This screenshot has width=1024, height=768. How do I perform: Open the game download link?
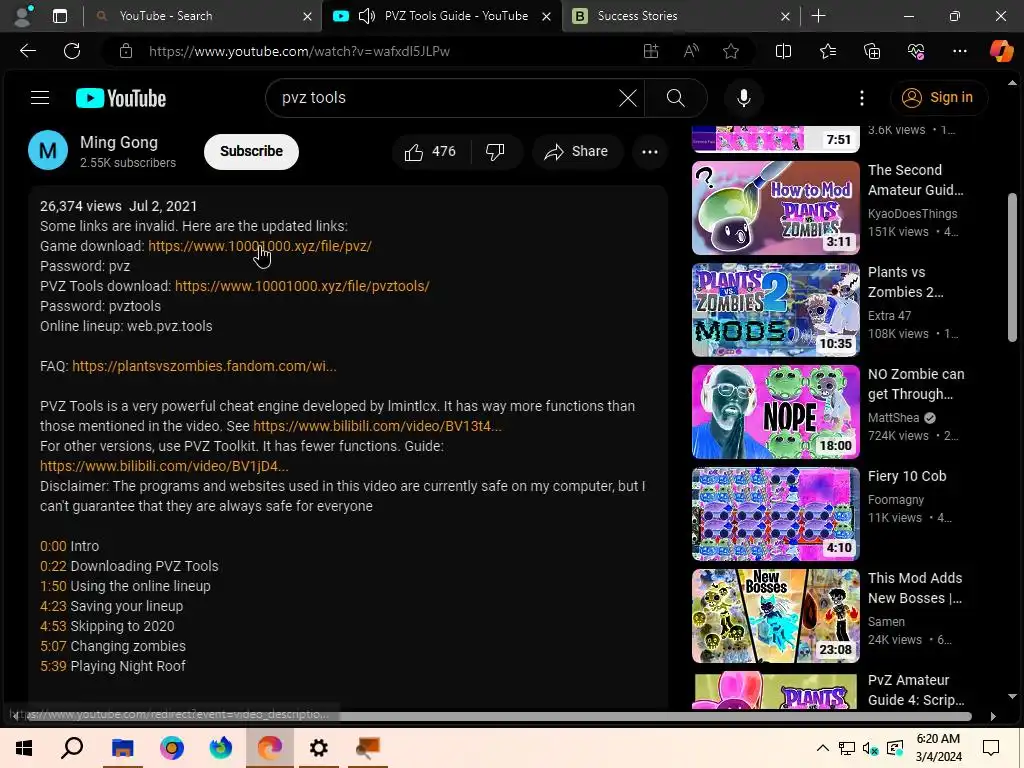click(260, 246)
